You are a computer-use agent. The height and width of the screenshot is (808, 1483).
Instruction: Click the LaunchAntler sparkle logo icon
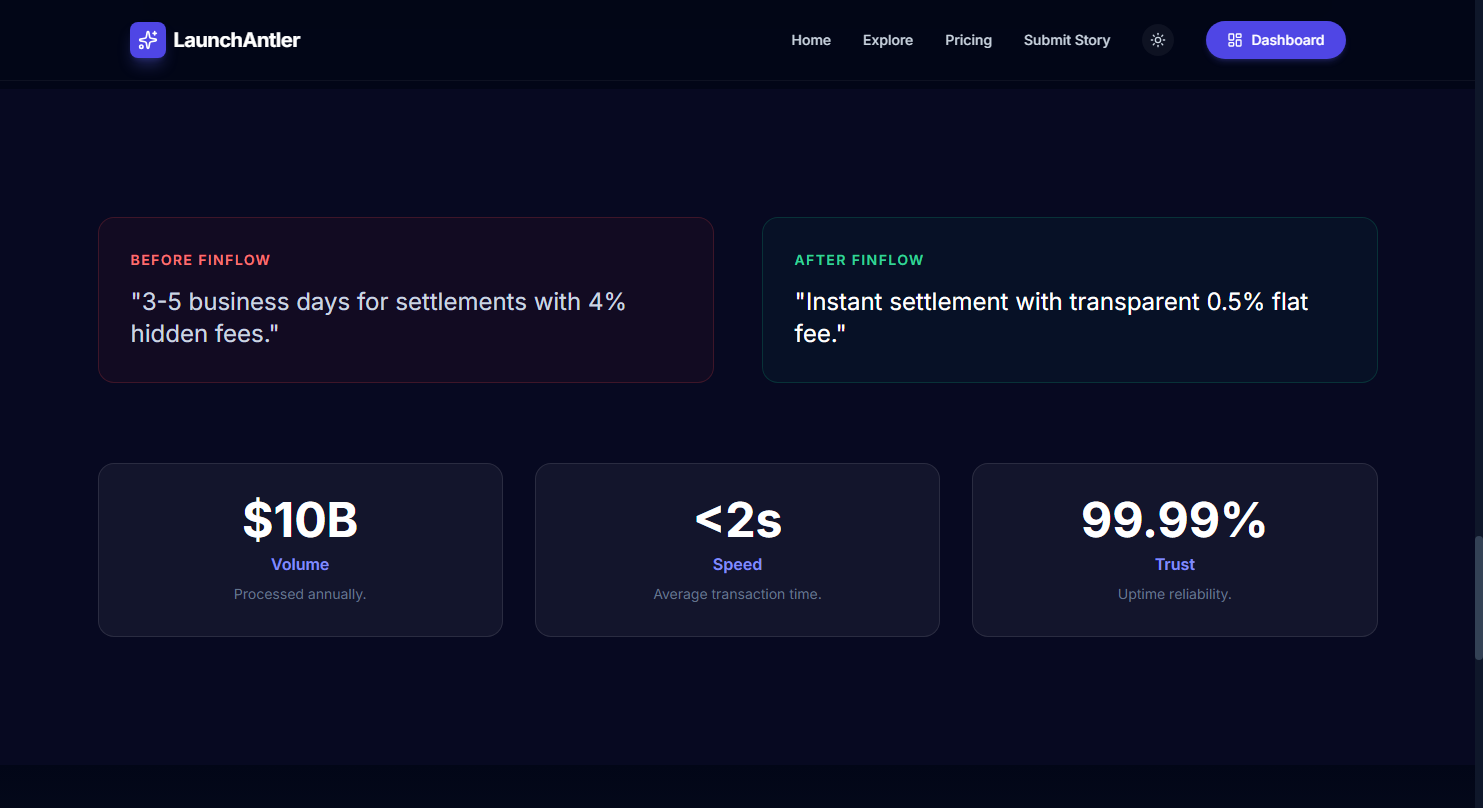(x=148, y=40)
